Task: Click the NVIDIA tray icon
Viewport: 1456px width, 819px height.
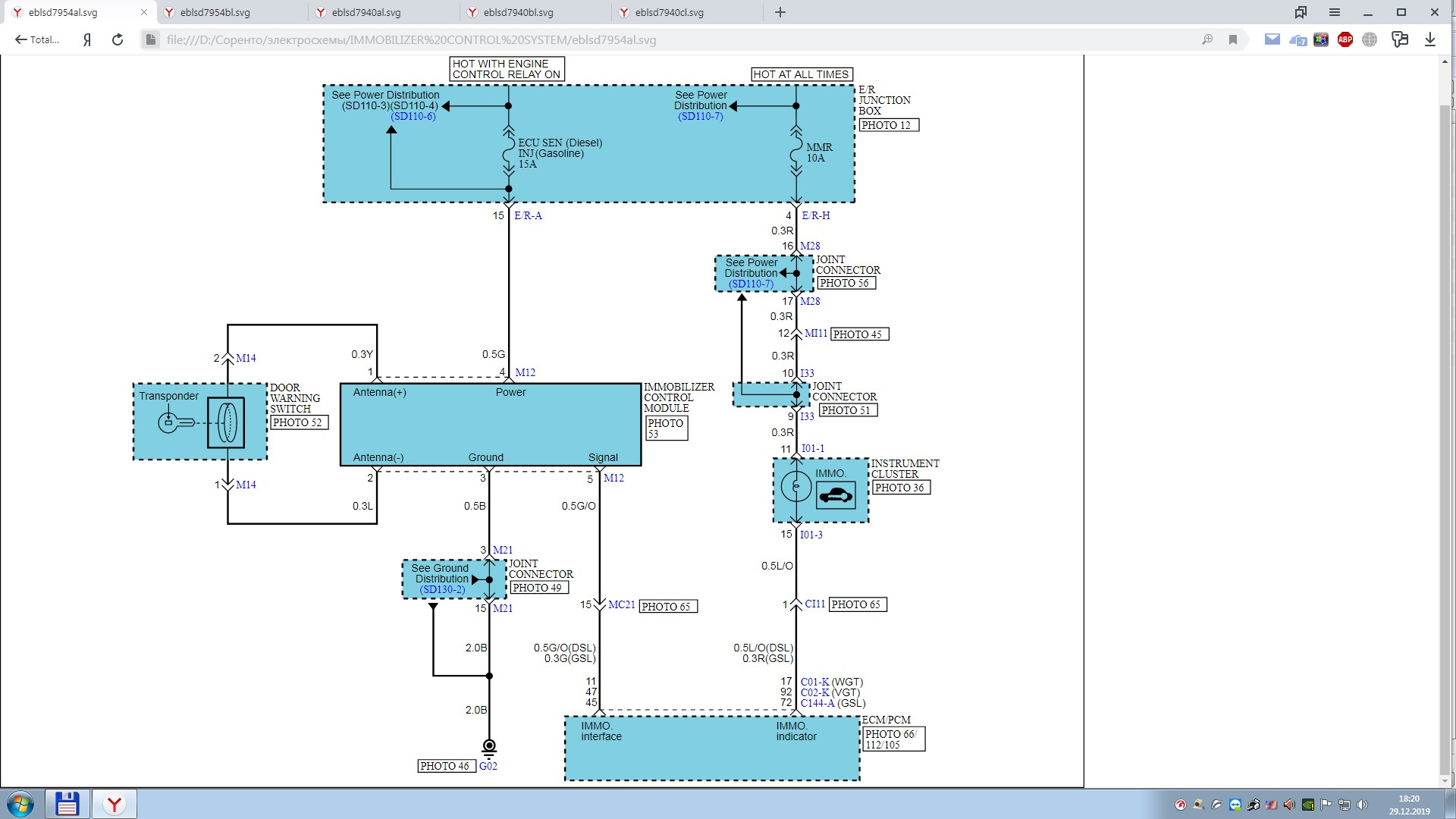Action: tap(1308, 805)
